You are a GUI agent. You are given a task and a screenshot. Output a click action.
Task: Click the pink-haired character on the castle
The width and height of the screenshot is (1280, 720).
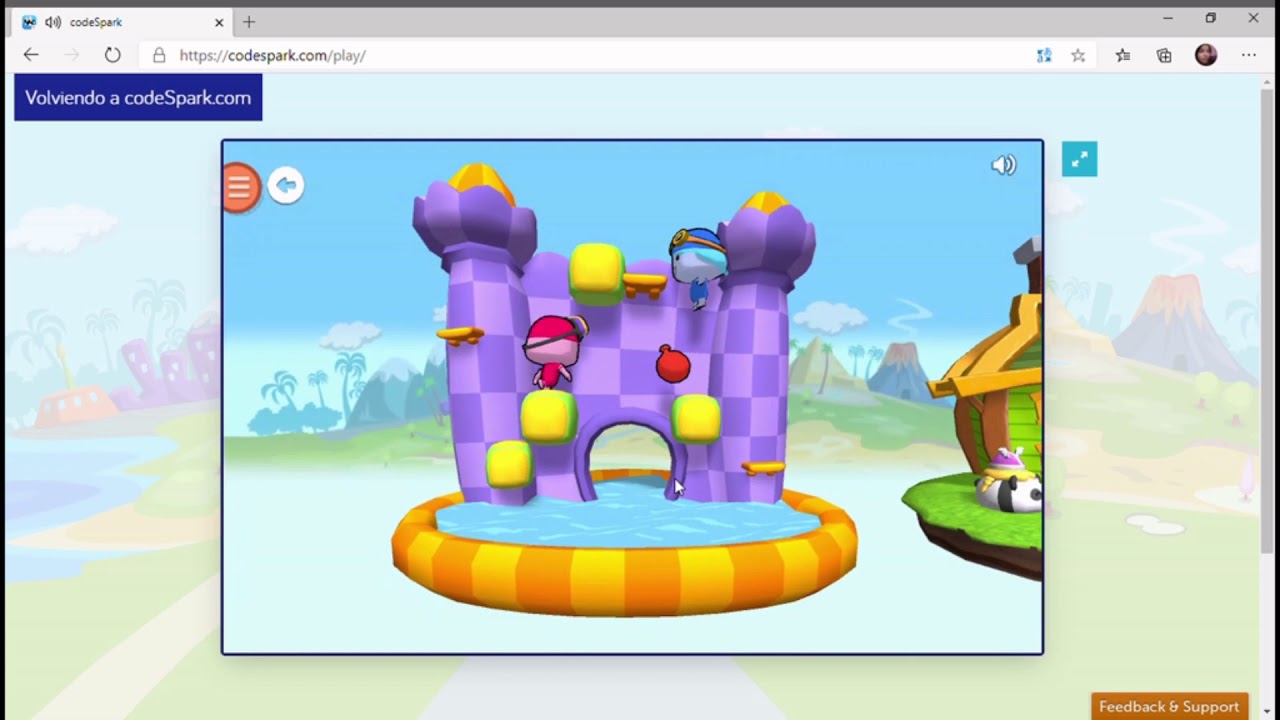553,350
